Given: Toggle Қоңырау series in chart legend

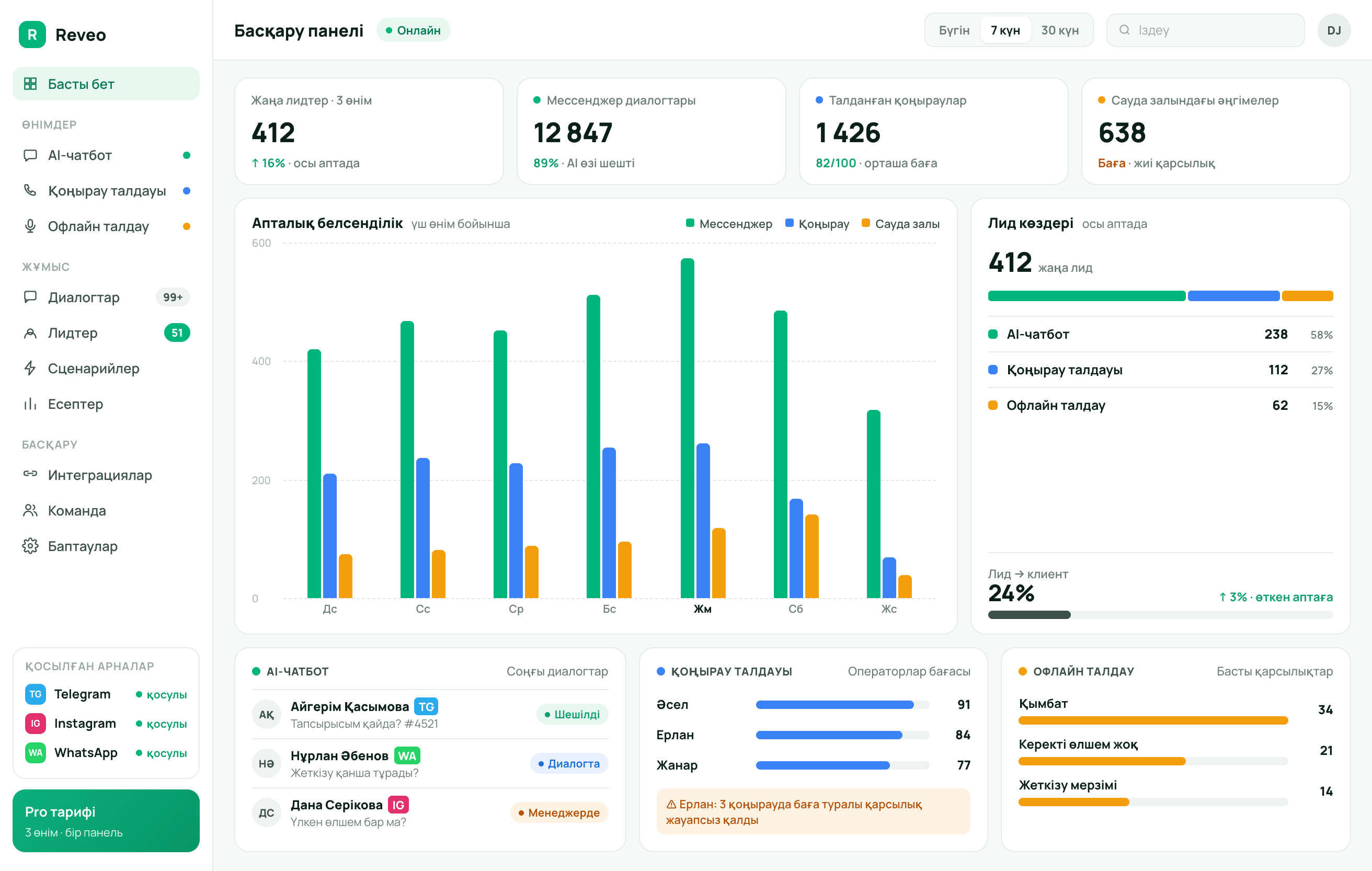Looking at the screenshot, I should (817, 224).
